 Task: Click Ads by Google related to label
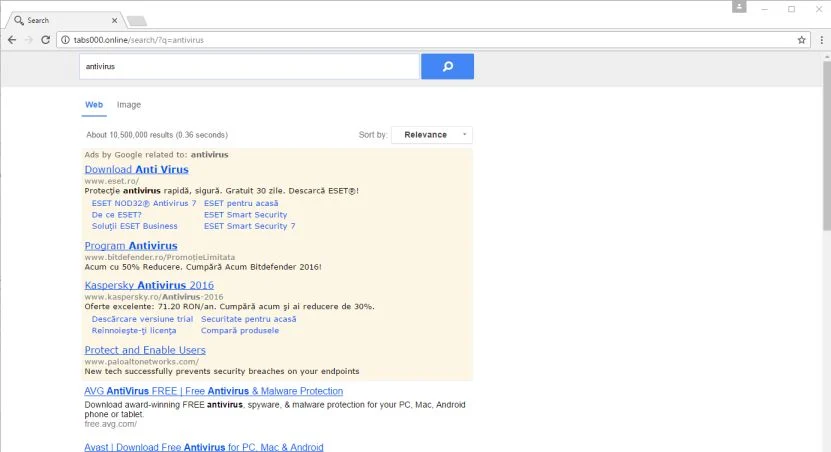[156, 155]
